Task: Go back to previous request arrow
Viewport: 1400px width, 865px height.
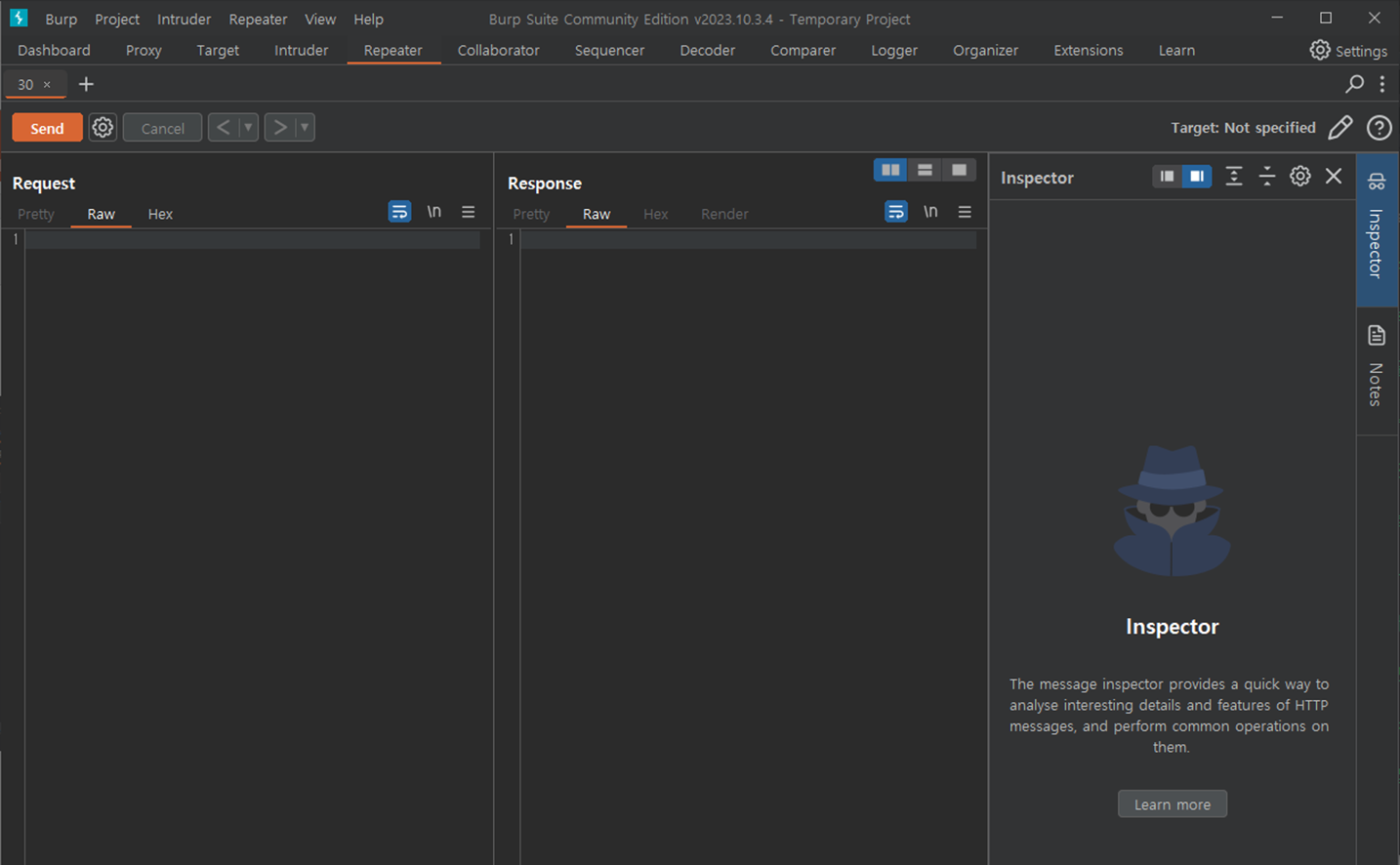Action: (223, 127)
